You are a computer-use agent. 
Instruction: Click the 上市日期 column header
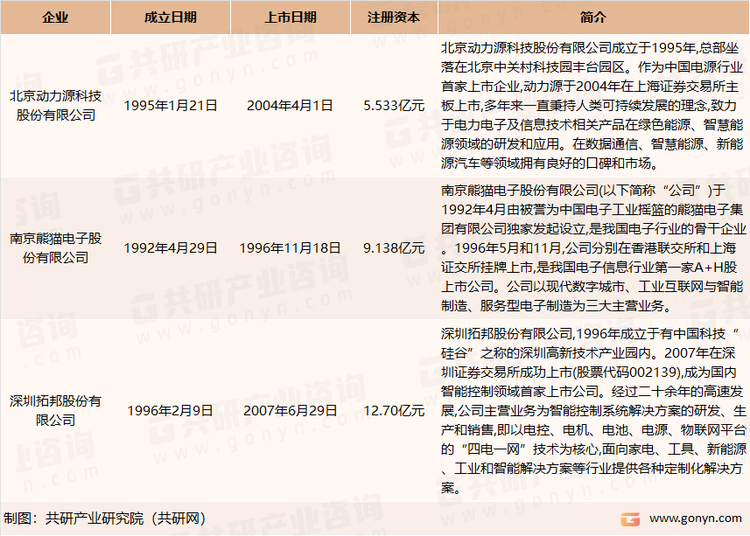(x=290, y=17)
